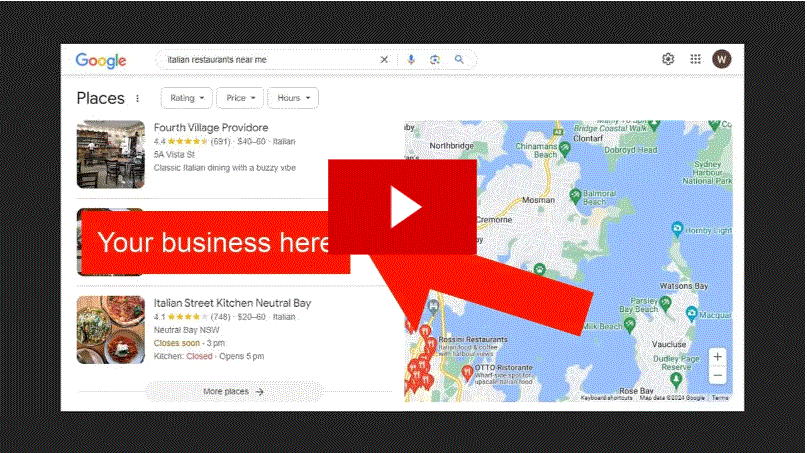
Task: Click the Watsons Bay map label
Action: tap(684, 286)
